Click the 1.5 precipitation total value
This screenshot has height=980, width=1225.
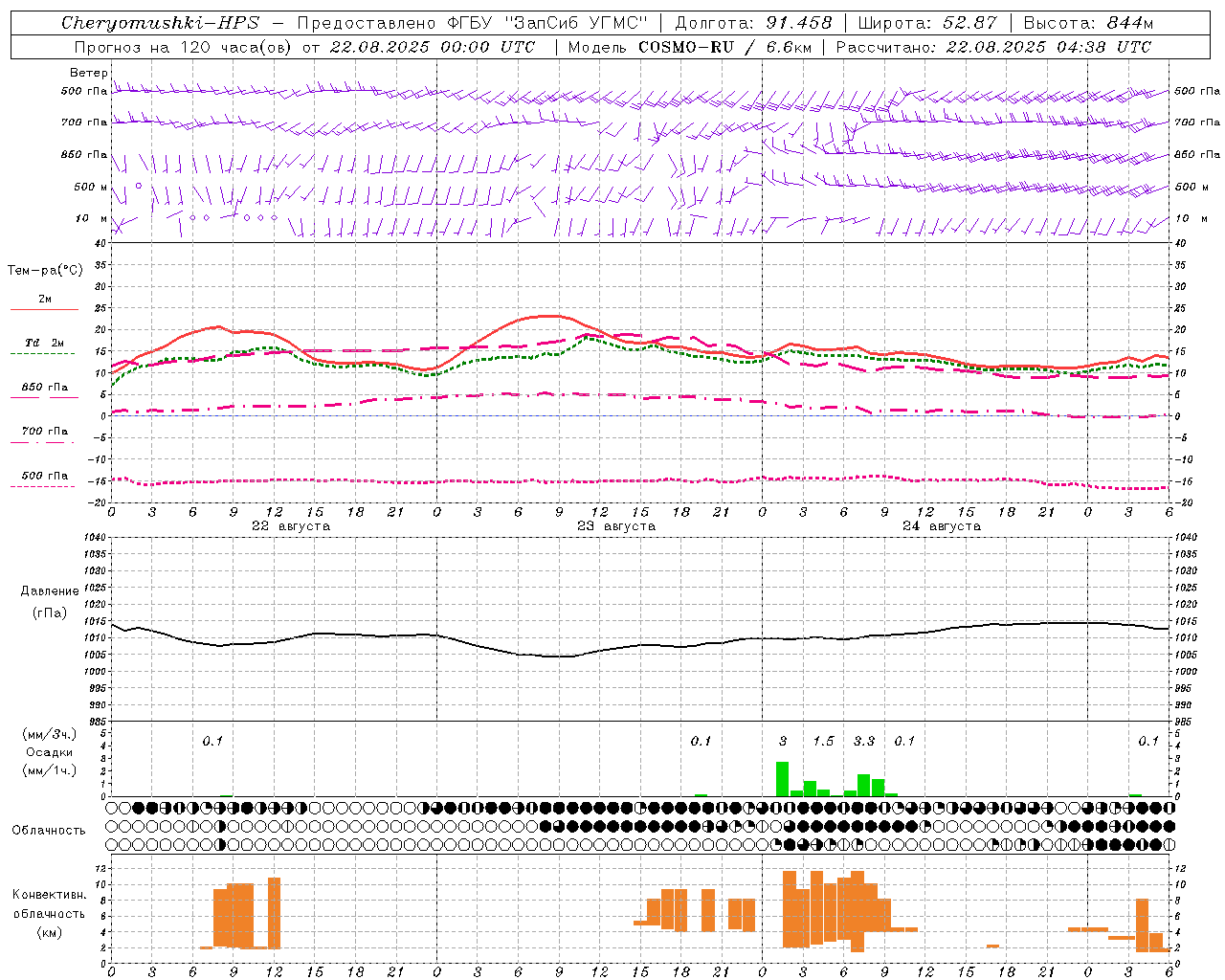(823, 741)
